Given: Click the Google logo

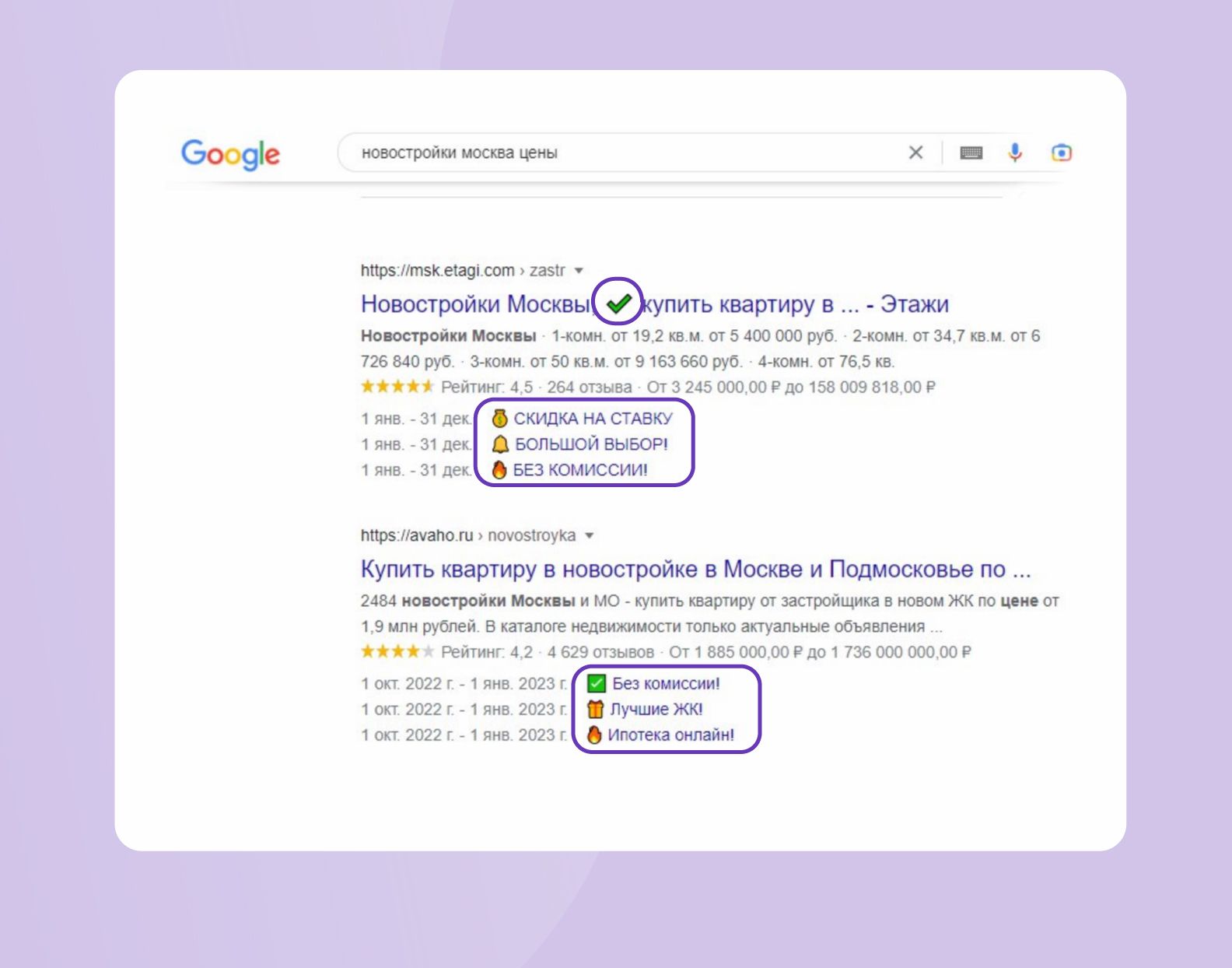Looking at the screenshot, I should coord(230,154).
